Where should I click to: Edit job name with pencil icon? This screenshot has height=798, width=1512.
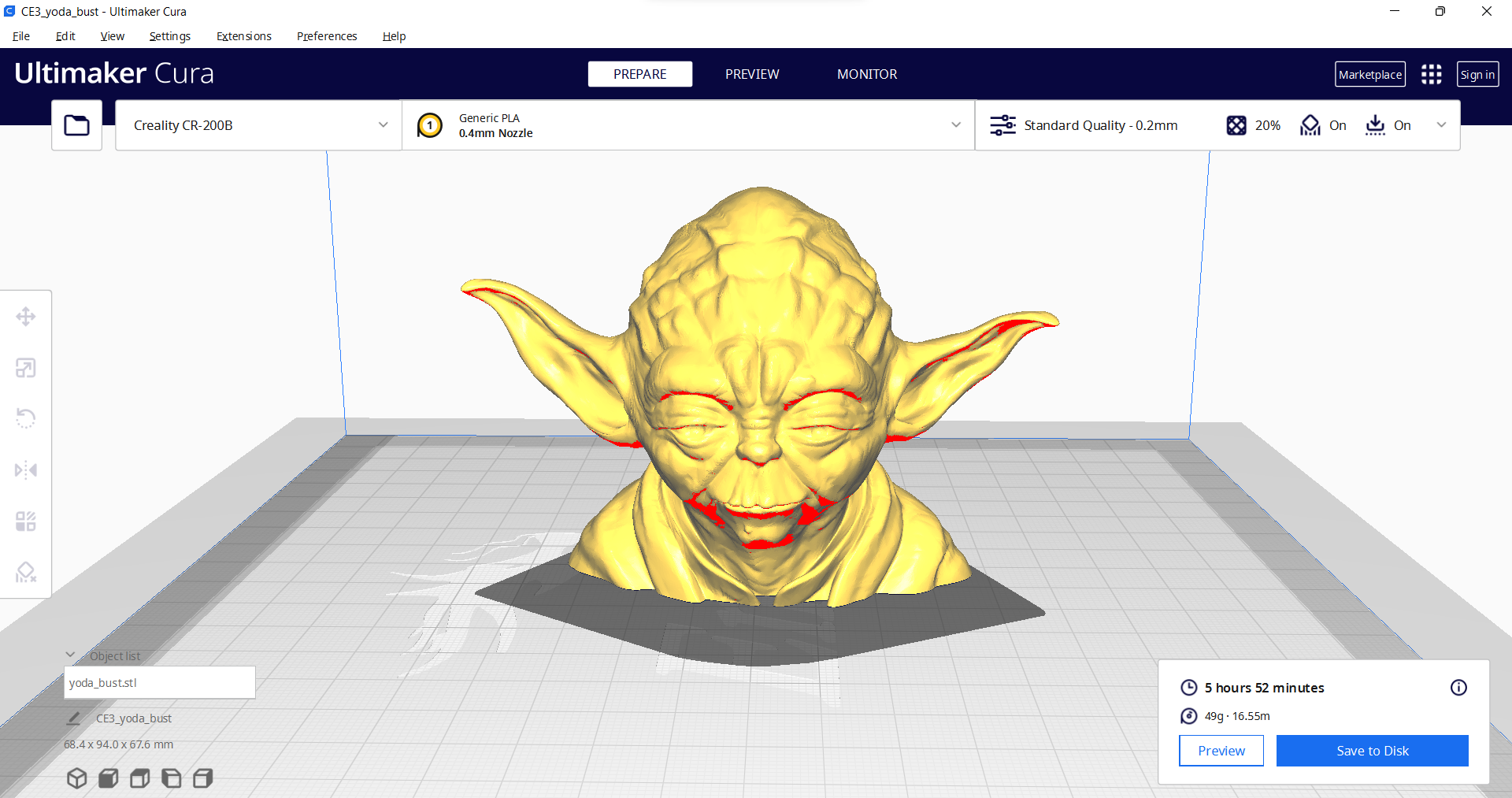73,718
